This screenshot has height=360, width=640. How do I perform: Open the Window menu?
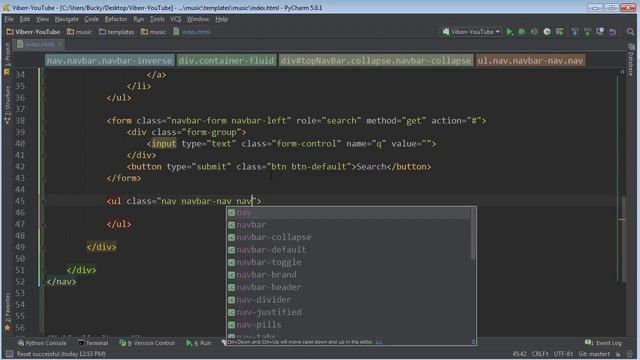point(198,19)
